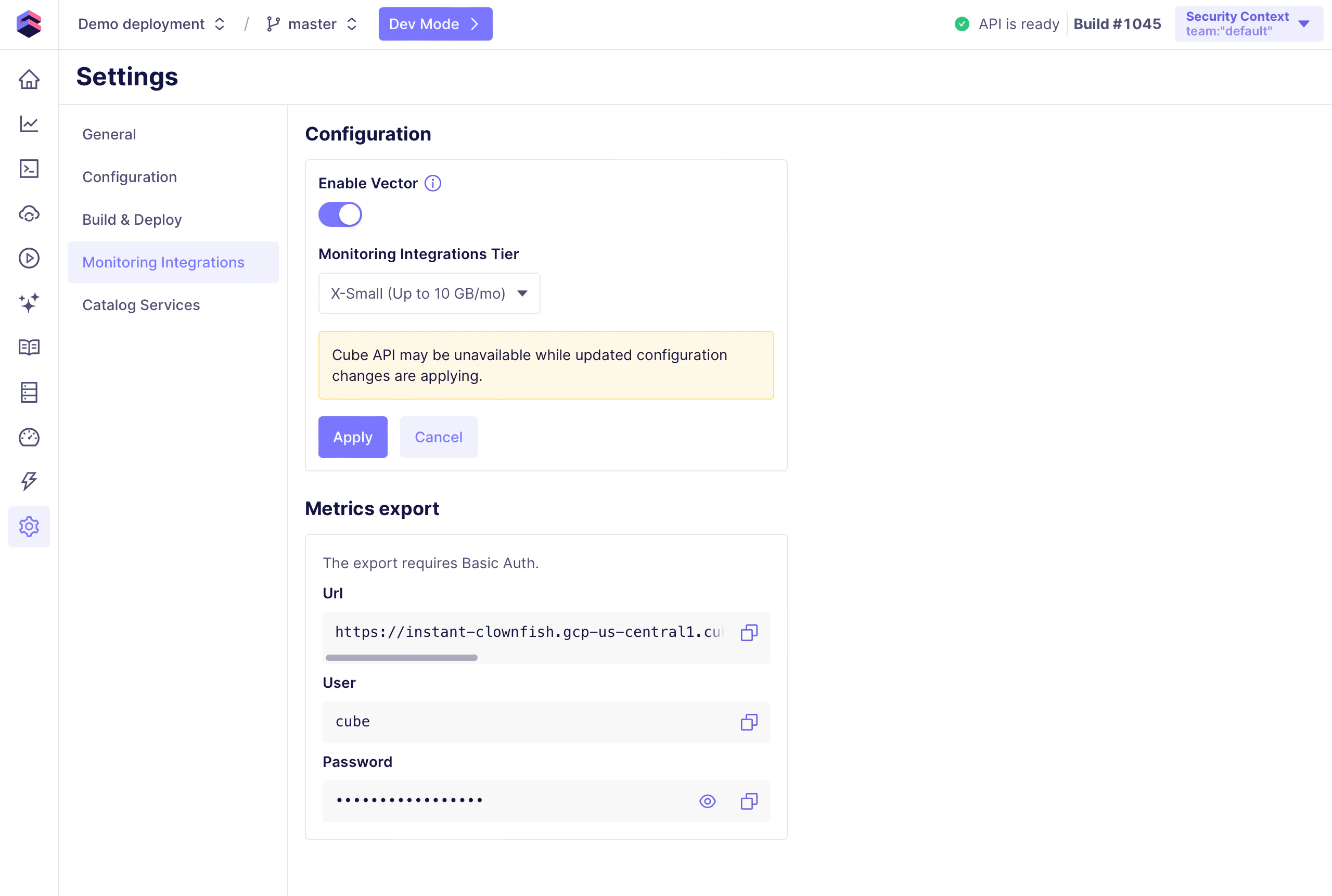Open the lightning bolt icon in the sidebar

click(29, 482)
